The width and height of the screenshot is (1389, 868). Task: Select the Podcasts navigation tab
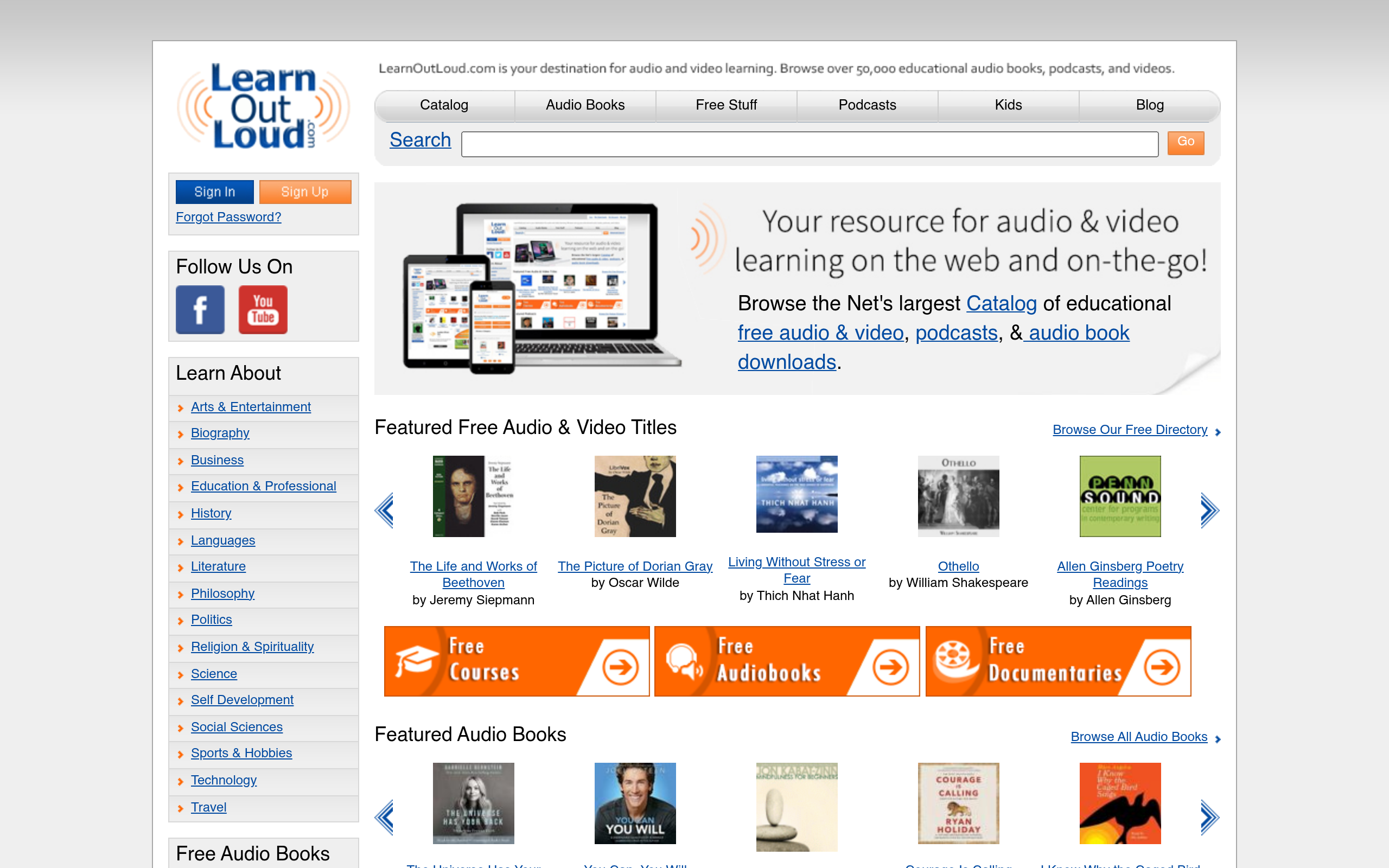pyautogui.click(x=866, y=105)
